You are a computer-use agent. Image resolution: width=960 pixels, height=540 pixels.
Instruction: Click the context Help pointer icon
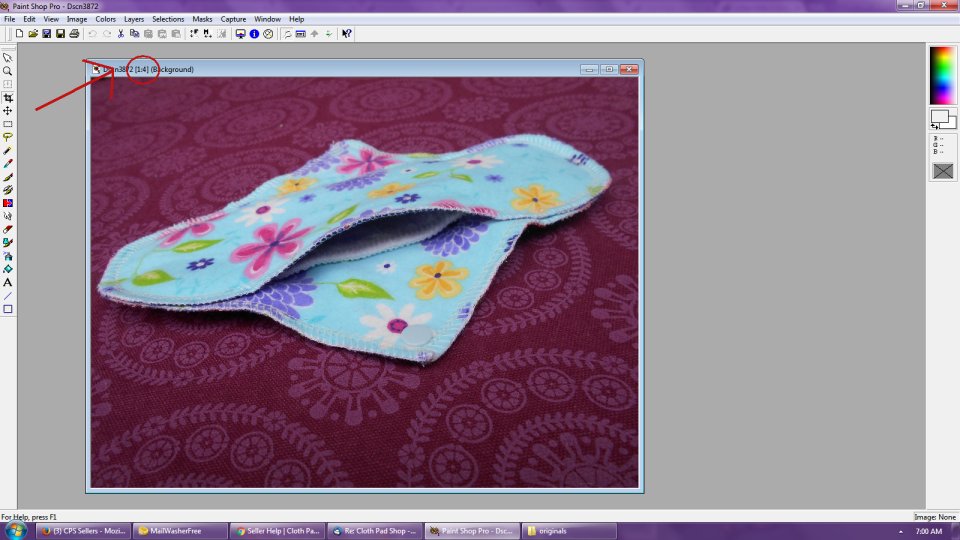tap(346, 34)
